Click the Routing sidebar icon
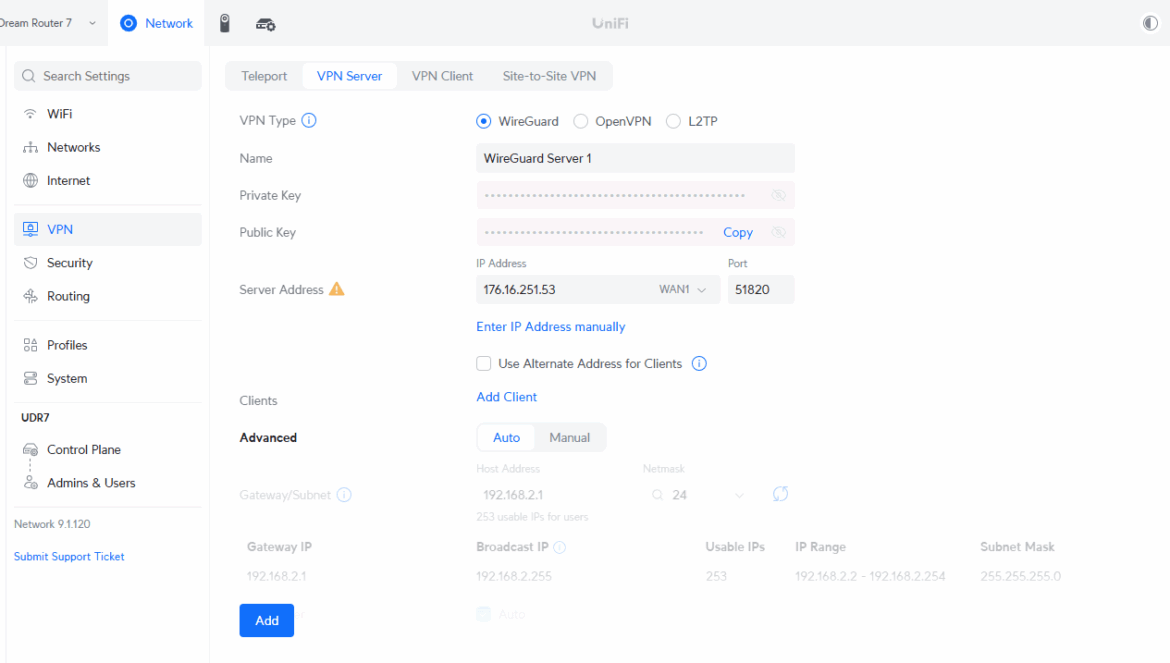 point(31,296)
